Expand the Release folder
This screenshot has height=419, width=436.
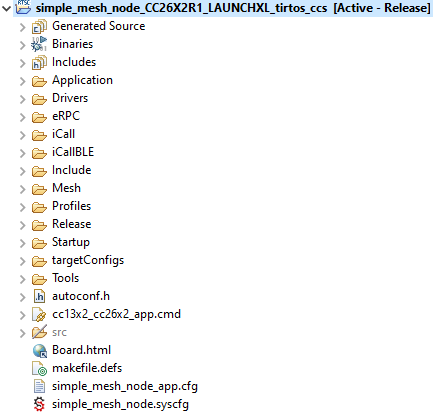coord(22,225)
